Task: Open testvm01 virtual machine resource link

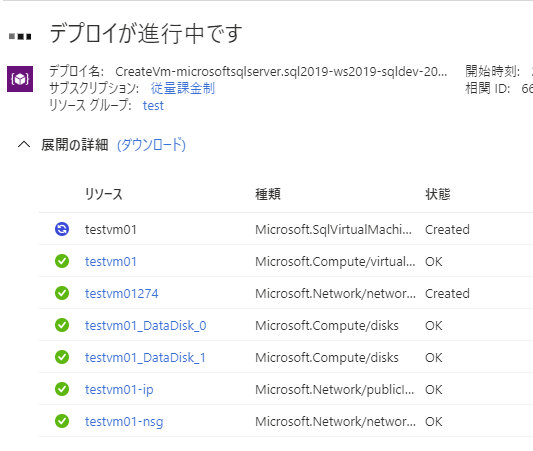Action: 111,261
